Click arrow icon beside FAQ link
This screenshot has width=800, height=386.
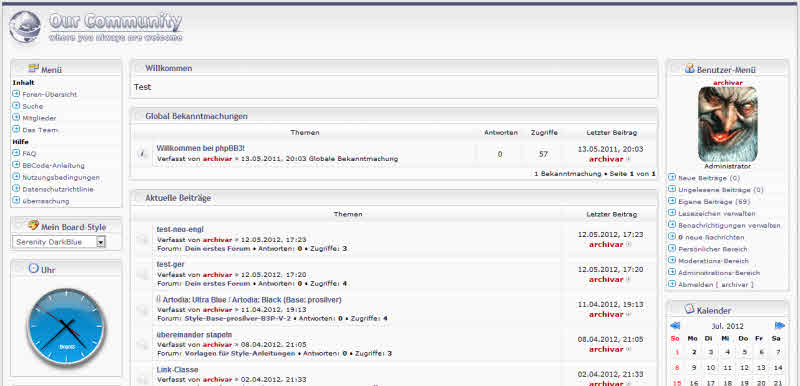pos(16,153)
